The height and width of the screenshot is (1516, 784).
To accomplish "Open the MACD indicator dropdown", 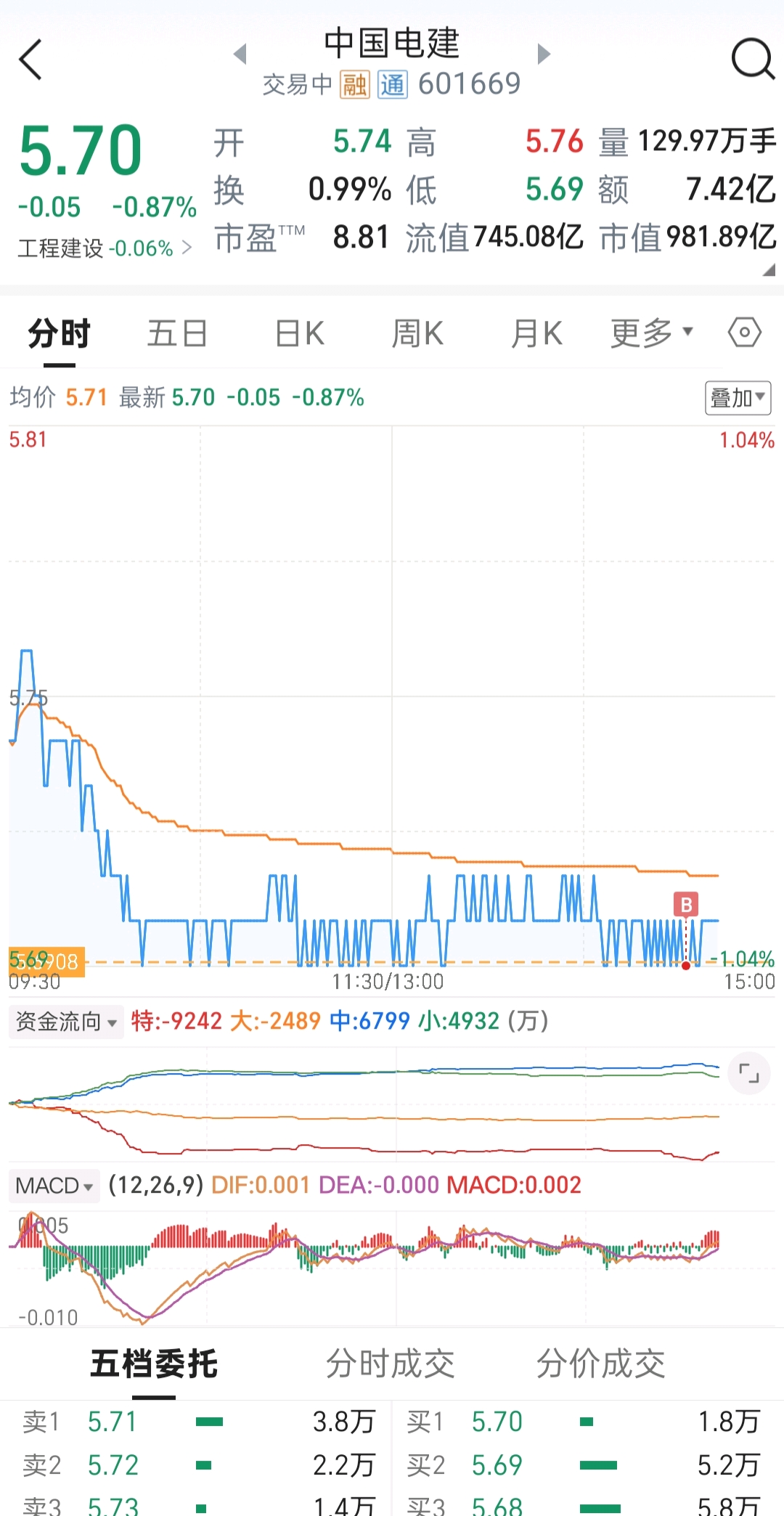I will tap(54, 1186).
